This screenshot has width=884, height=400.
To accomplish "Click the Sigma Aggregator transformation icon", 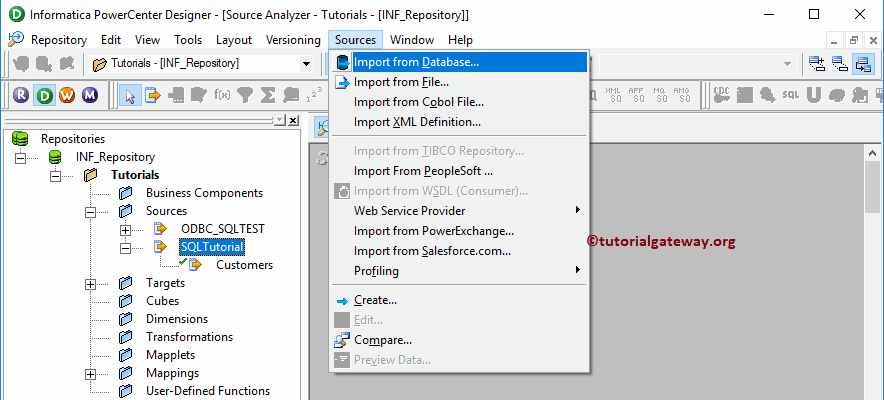I will 267,95.
